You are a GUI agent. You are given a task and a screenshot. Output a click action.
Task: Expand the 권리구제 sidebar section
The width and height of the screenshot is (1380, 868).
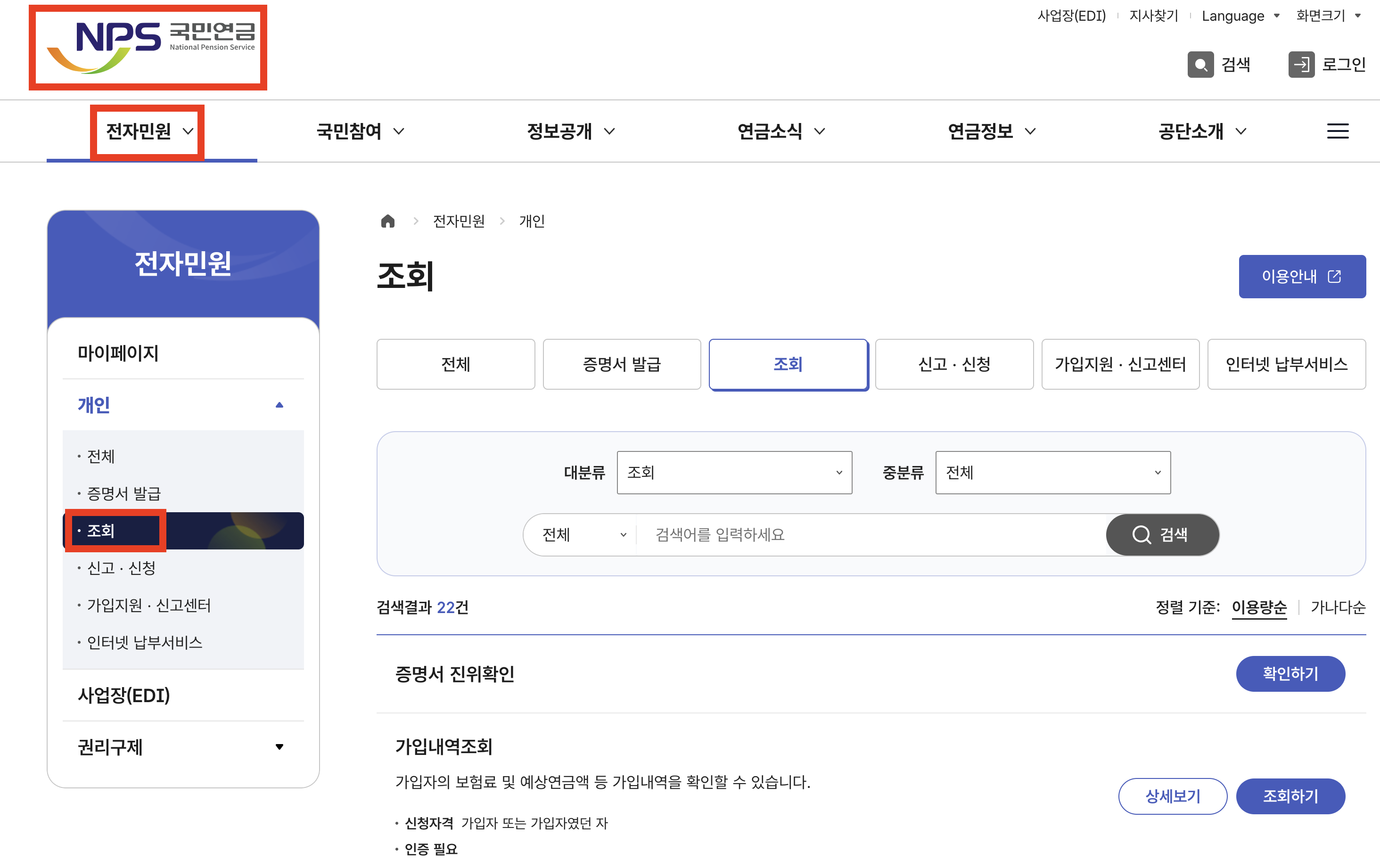pyautogui.click(x=279, y=746)
